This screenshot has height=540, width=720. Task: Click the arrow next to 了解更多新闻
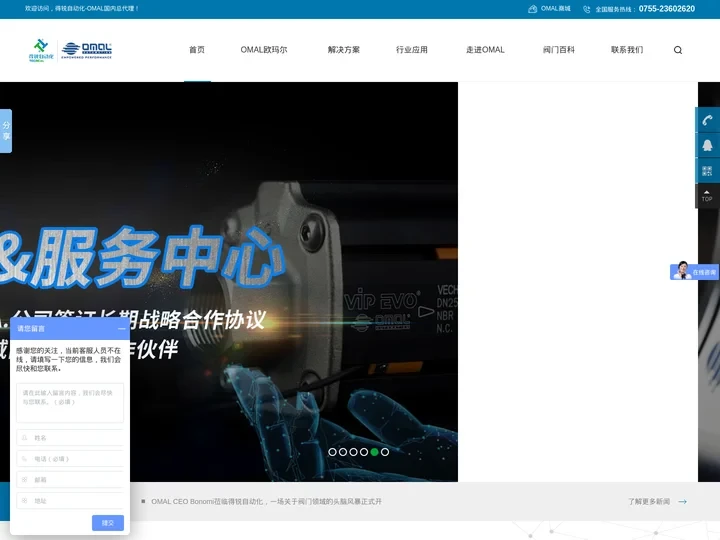coord(682,501)
